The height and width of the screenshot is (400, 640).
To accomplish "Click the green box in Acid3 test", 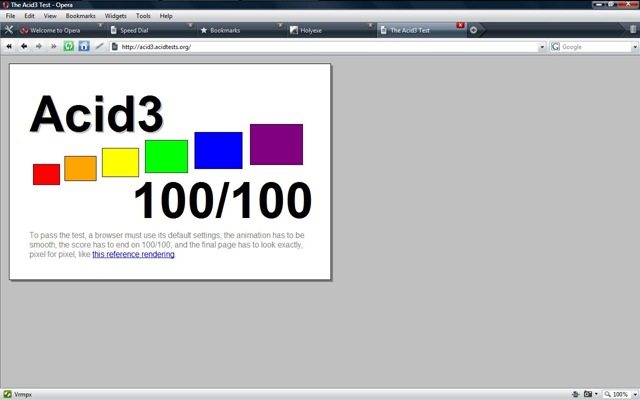I will 167,156.
